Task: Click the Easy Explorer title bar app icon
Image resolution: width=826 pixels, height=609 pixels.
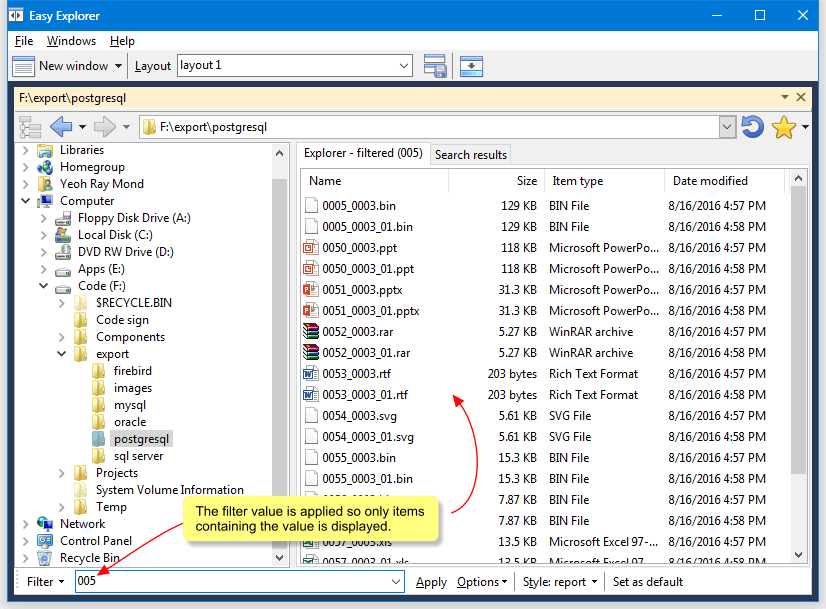Action: [x=16, y=15]
